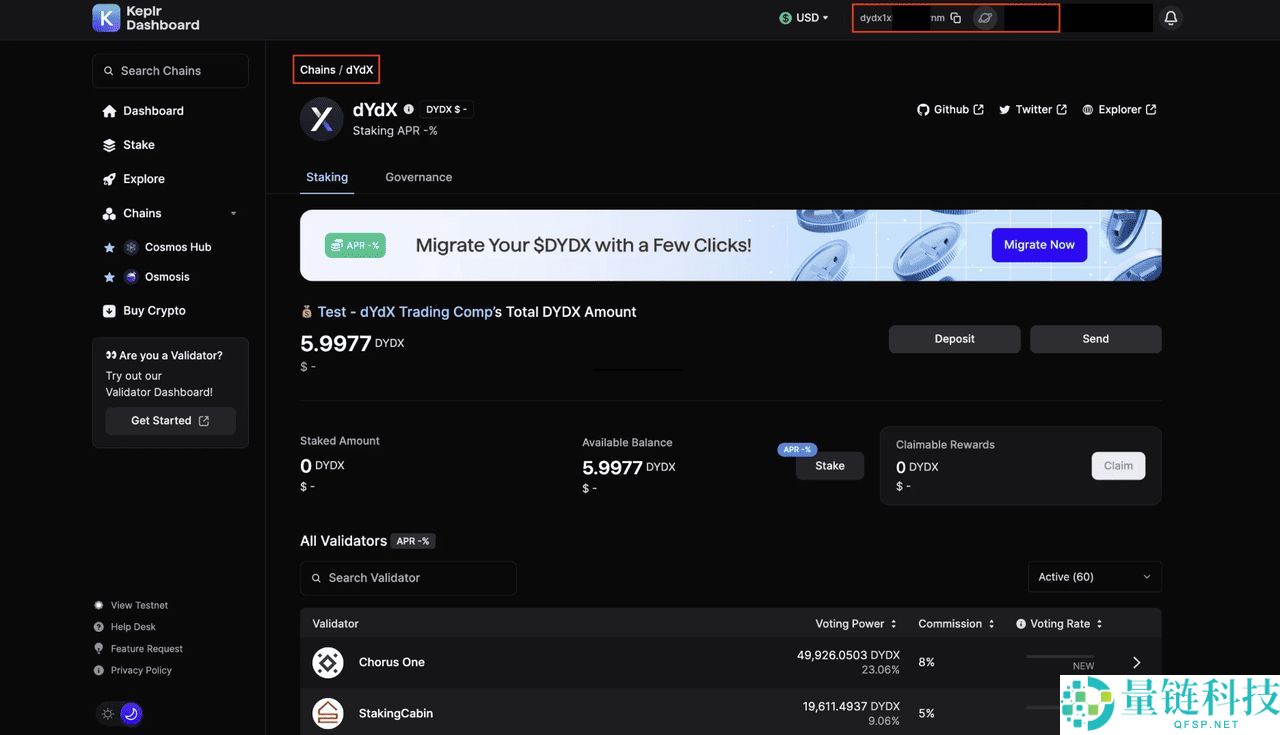Click the Dashboard home icon in sidebar
The height and width of the screenshot is (735, 1280).
pos(109,111)
